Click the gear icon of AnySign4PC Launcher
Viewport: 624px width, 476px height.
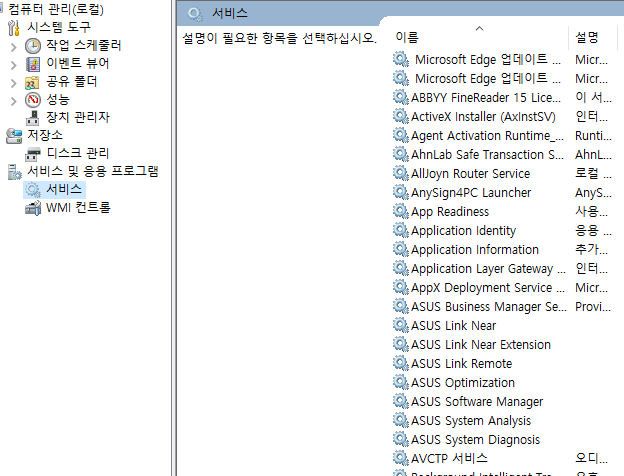coord(401,192)
